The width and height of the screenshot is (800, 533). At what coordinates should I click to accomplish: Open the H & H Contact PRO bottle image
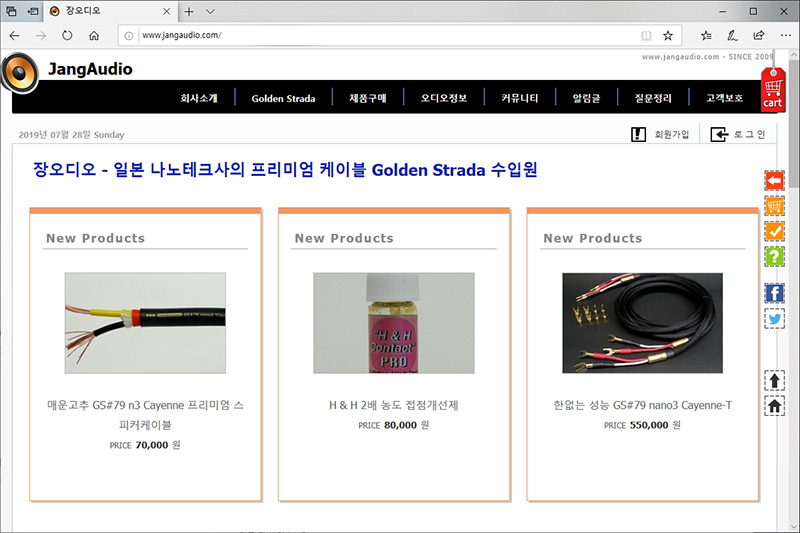393,323
